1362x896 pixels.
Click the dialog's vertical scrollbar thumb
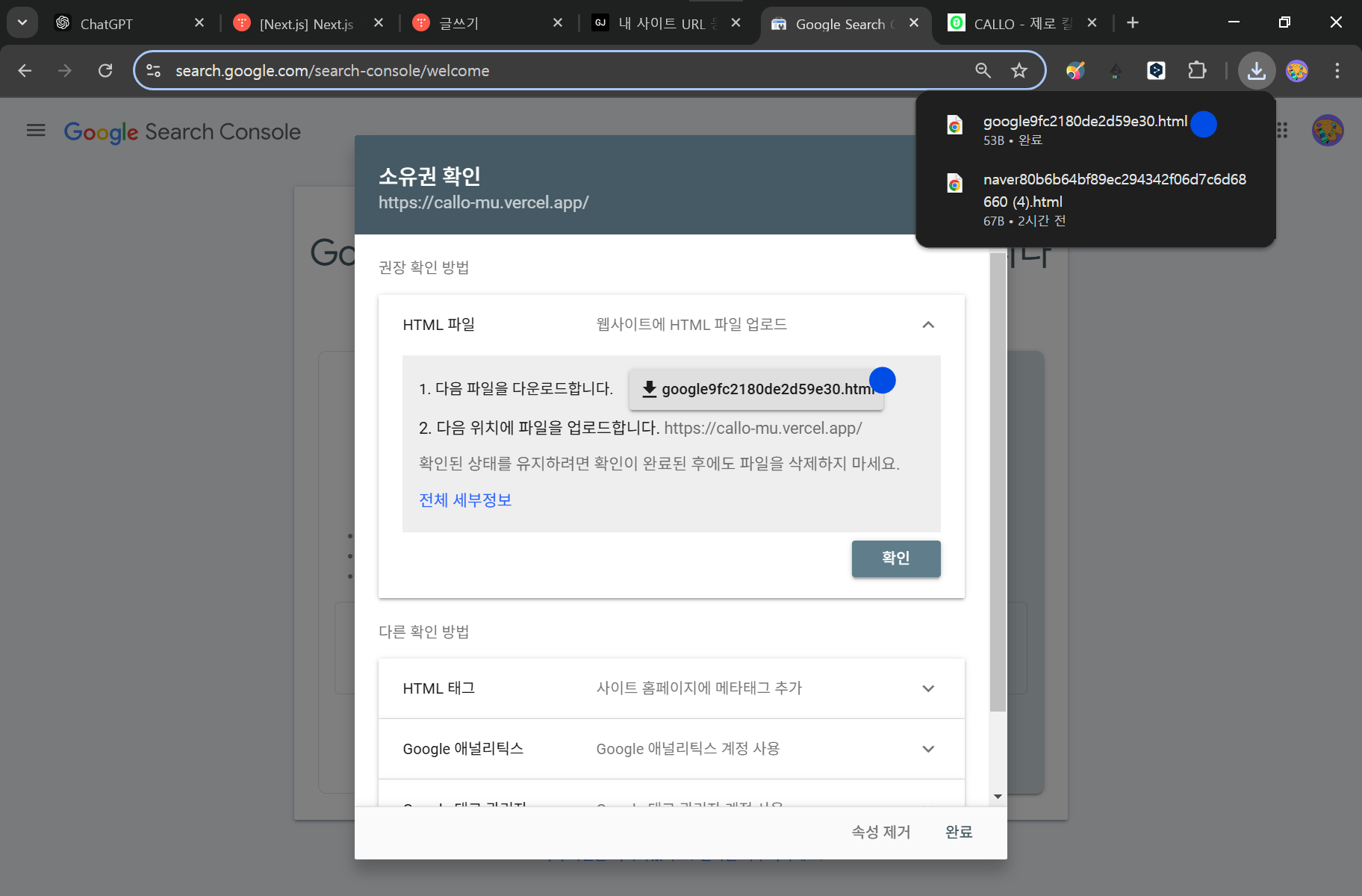click(998, 482)
